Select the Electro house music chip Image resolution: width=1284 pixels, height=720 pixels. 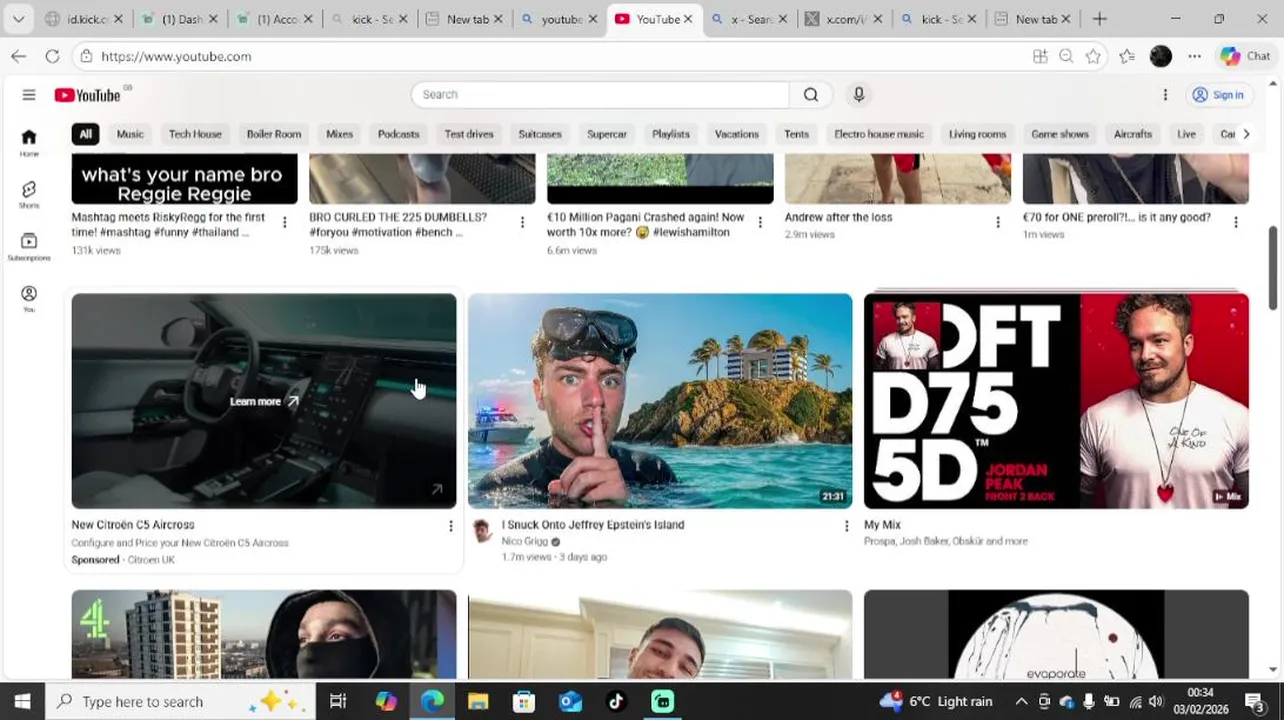tap(879, 134)
